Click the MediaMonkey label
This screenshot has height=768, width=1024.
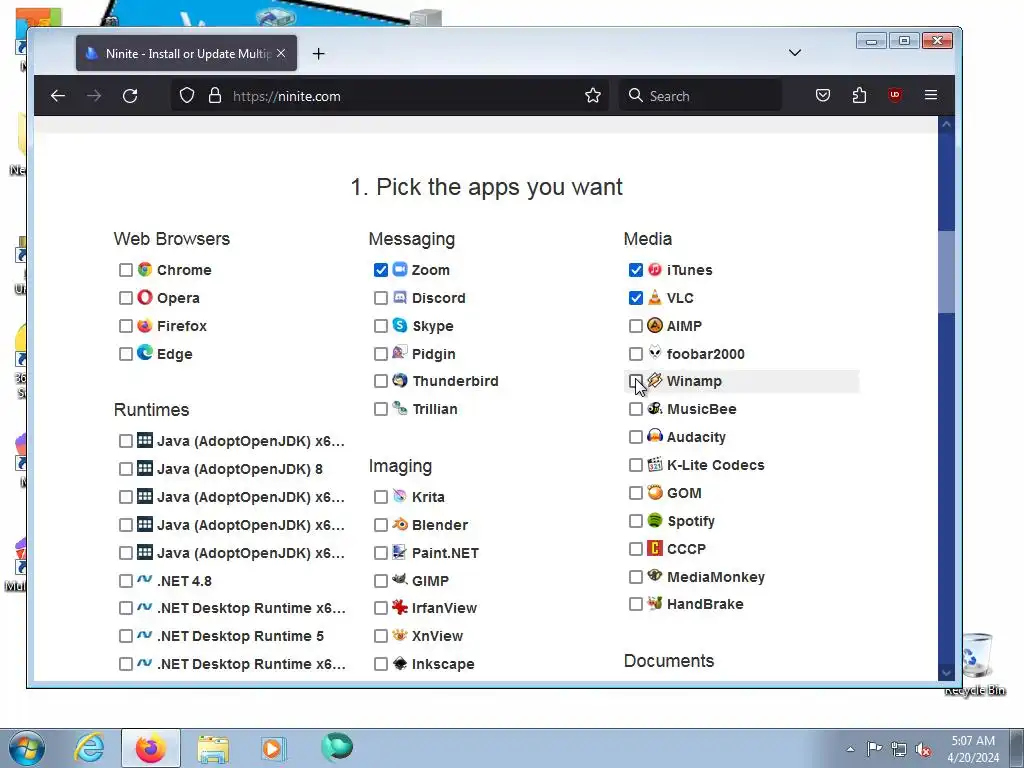716,577
